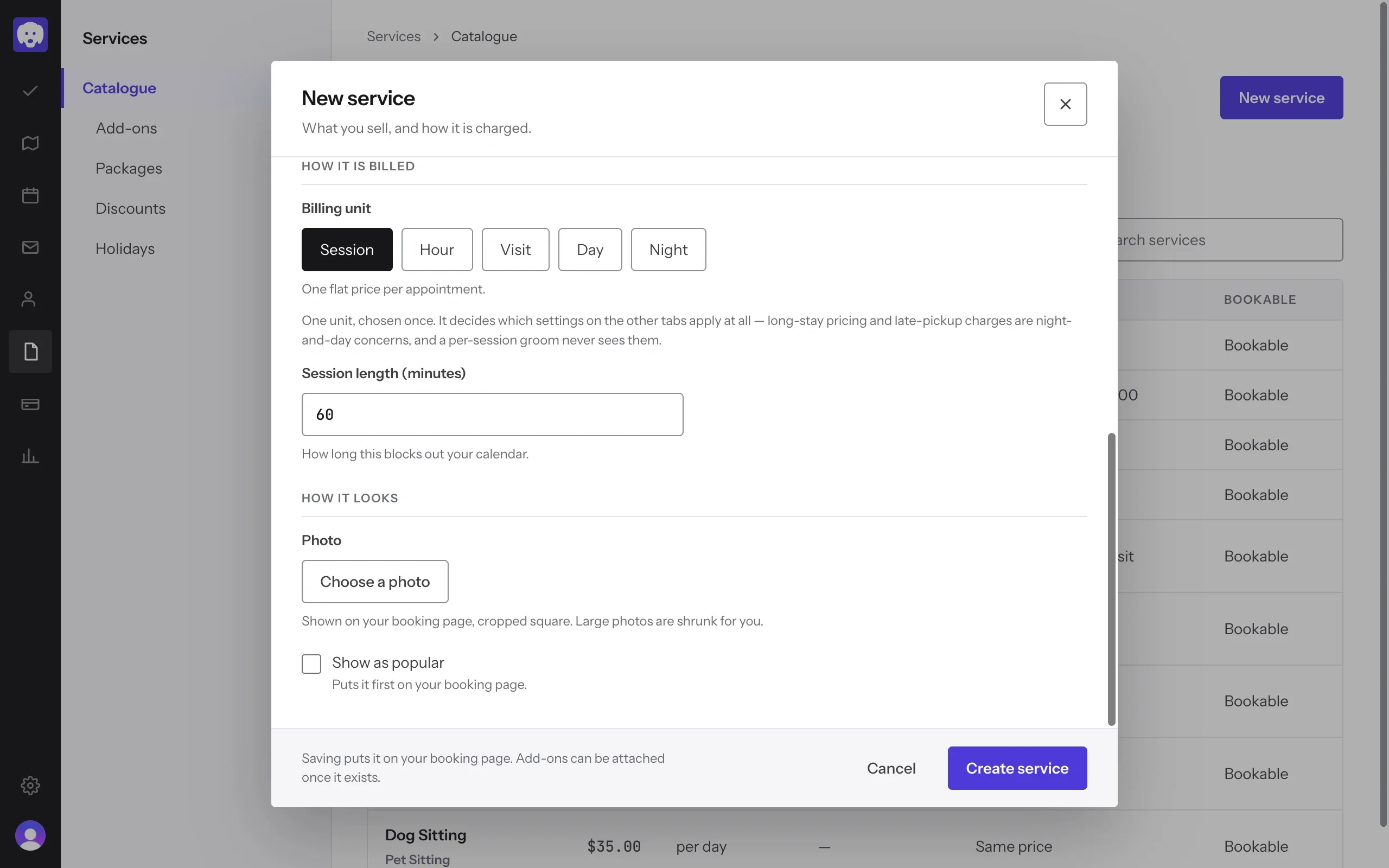Click the Create service button
This screenshot has height=868, width=1389.
1017,768
